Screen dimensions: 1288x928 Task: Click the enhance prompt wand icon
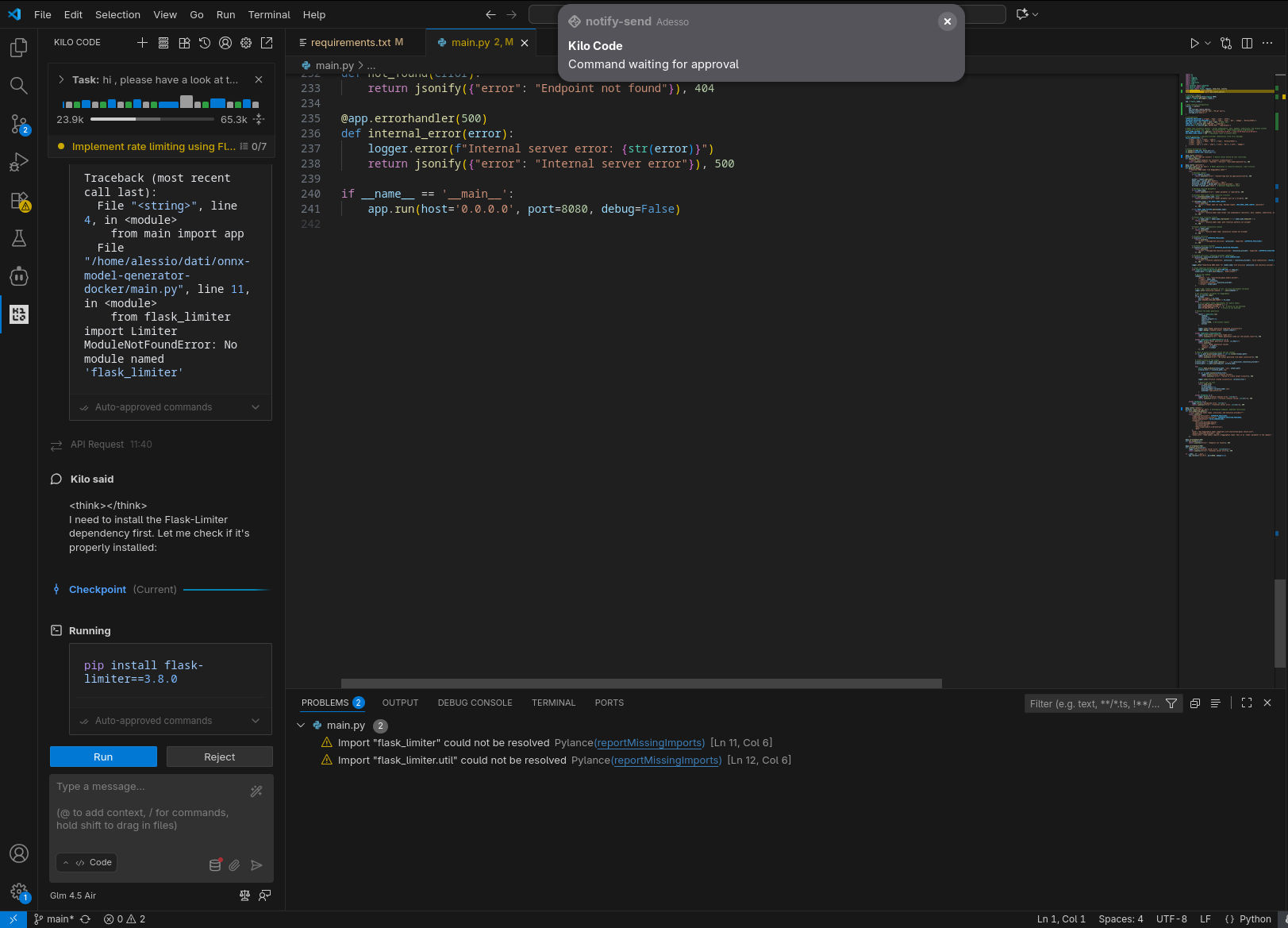(x=256, y=791)
